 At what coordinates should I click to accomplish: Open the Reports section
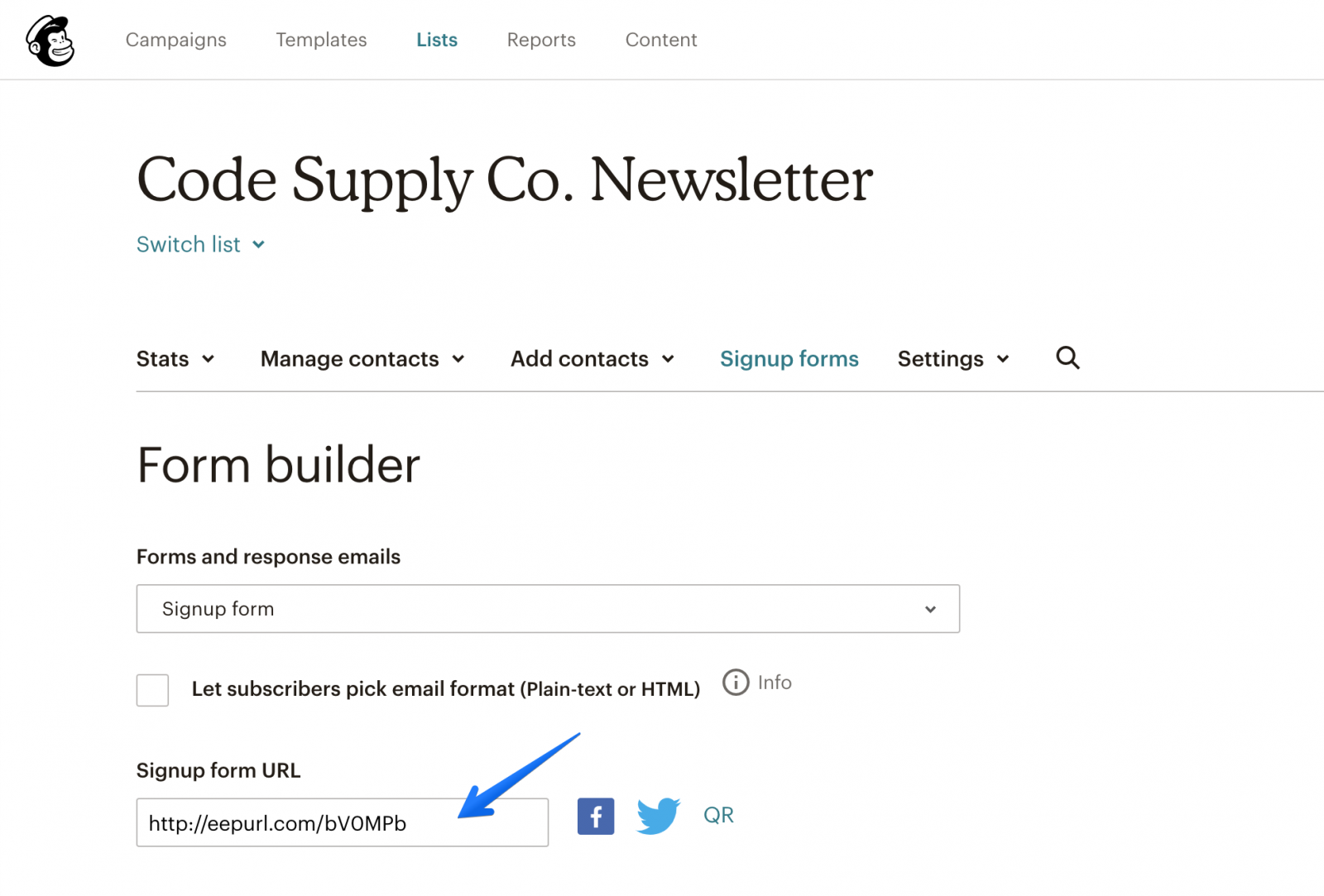[x=541, y=40]
